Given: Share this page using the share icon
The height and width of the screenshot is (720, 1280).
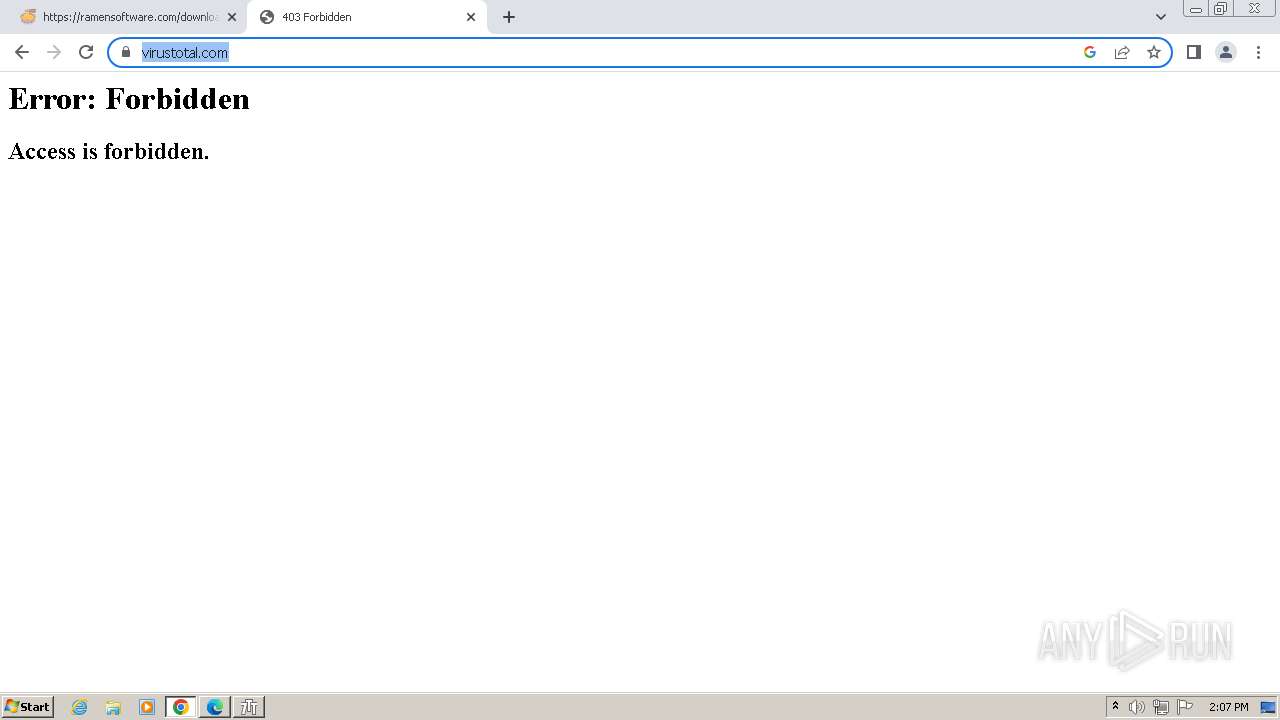Looking at the screenshot, I should (x=1122, y=52).
